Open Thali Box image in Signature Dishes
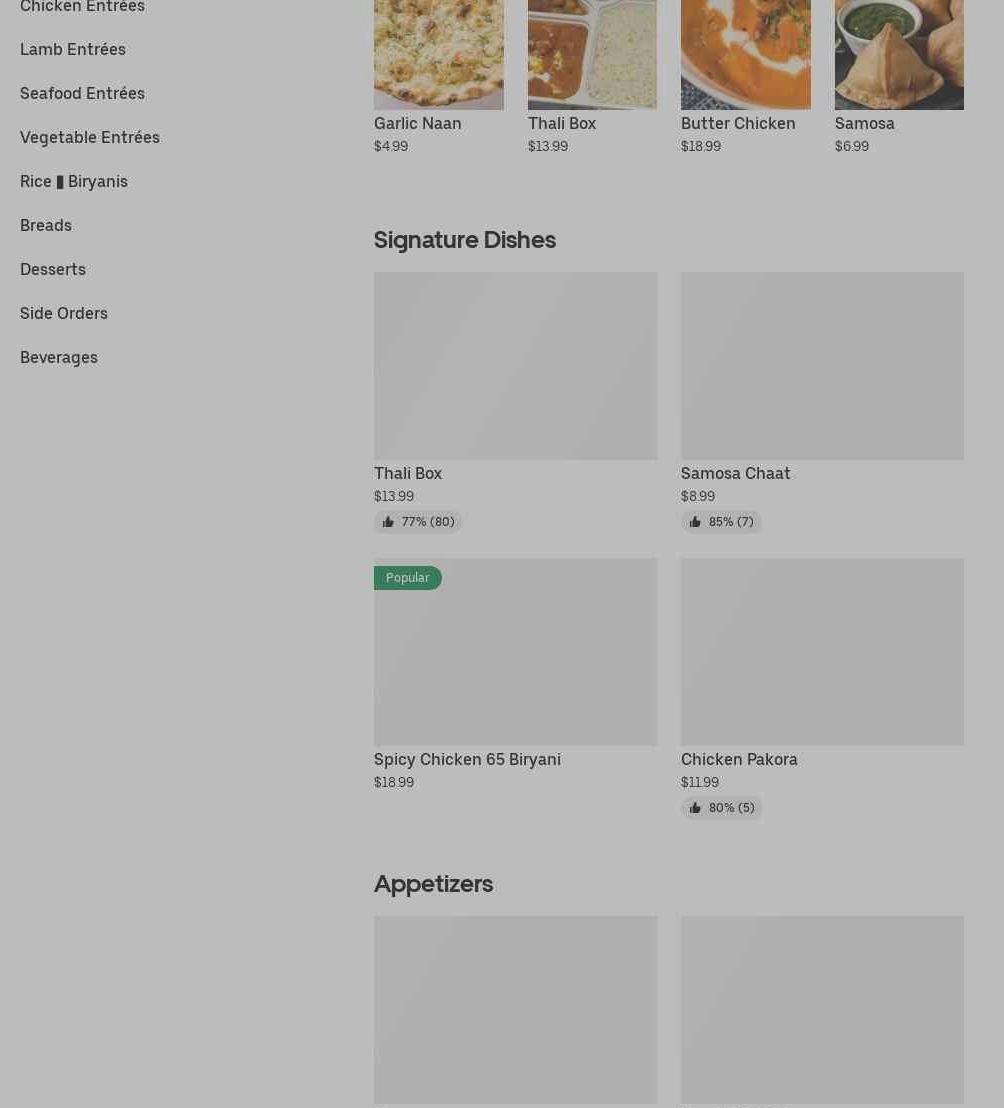This screenshot has width=1004, height=1108. [x=515, y=366]
